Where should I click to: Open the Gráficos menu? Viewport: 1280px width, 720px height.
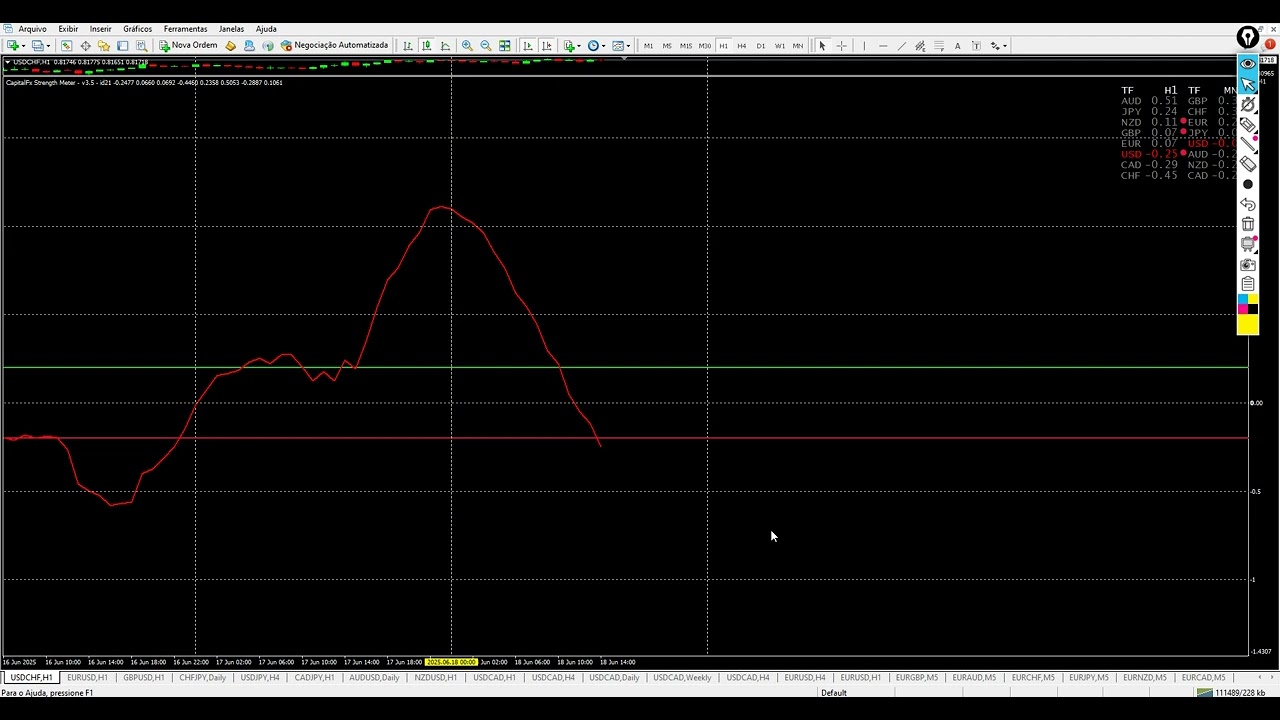(138, 29)
